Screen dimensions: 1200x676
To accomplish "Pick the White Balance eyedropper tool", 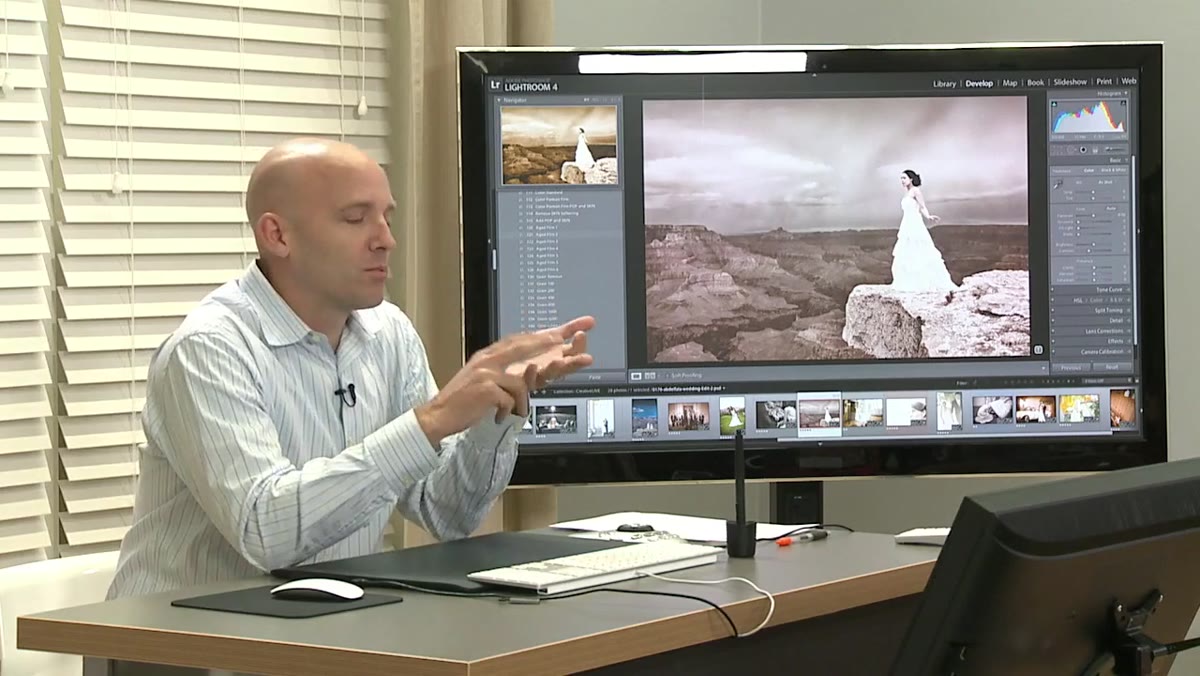I will click(x=1058, y=184).
